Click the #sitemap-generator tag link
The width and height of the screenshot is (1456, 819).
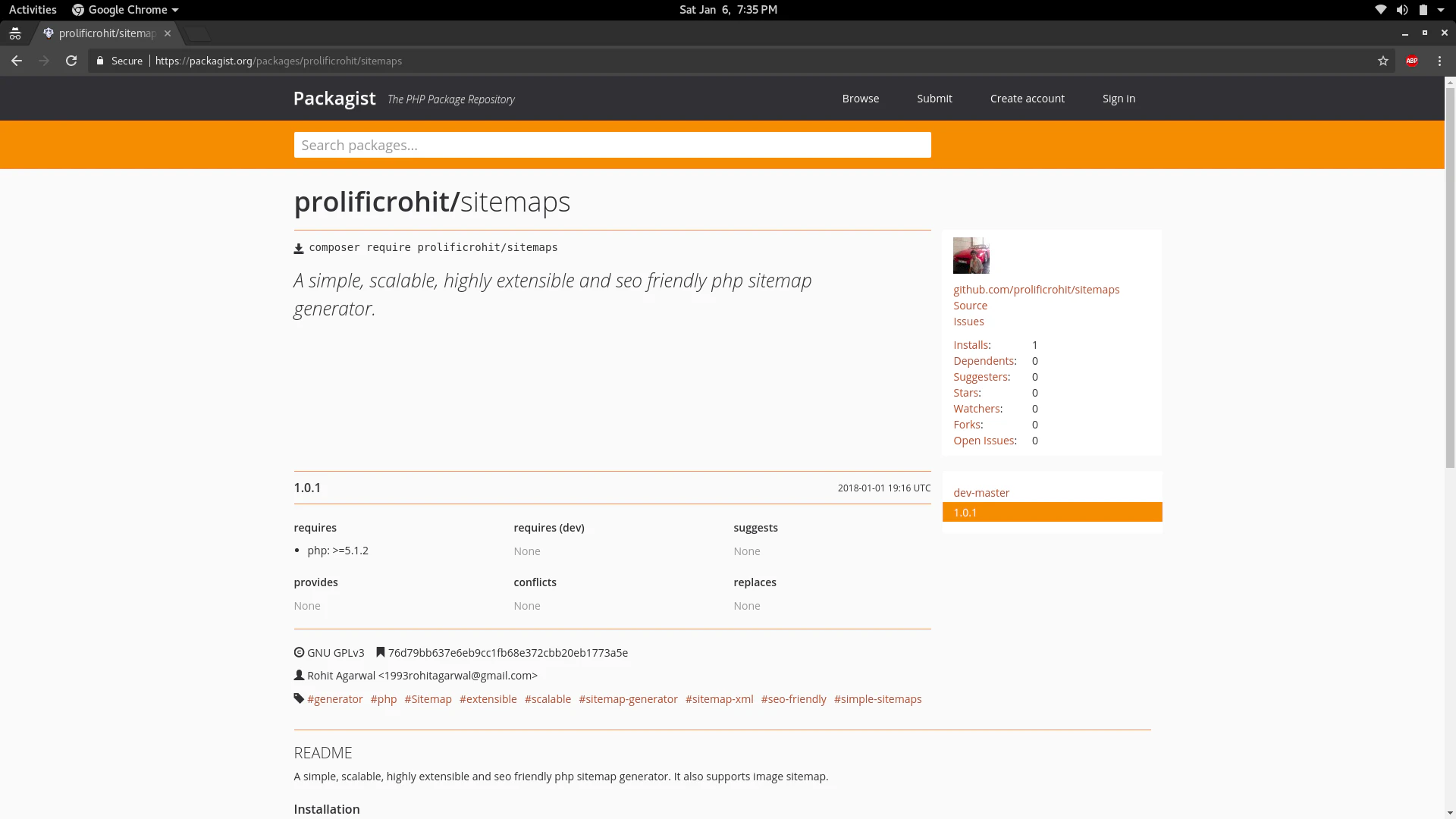point(628,699)
